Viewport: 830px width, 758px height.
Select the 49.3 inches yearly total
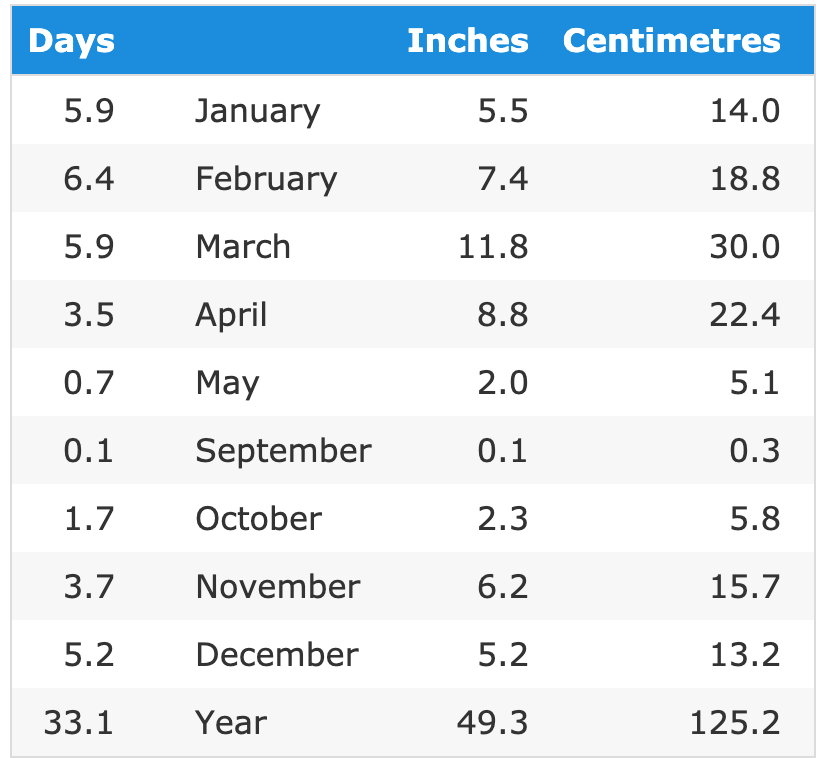click(x=493, y=722)
